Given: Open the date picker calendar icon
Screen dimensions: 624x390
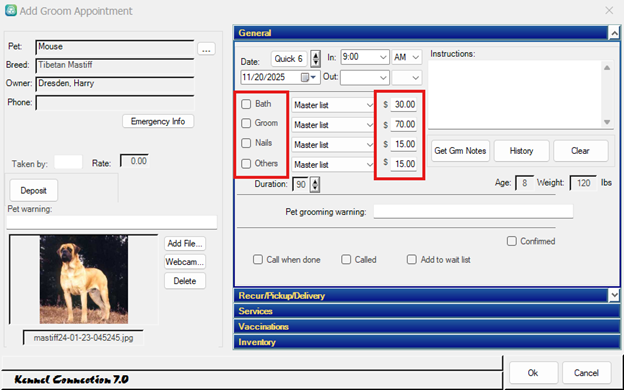Looking at the screenshot, I should pos(305,77).
